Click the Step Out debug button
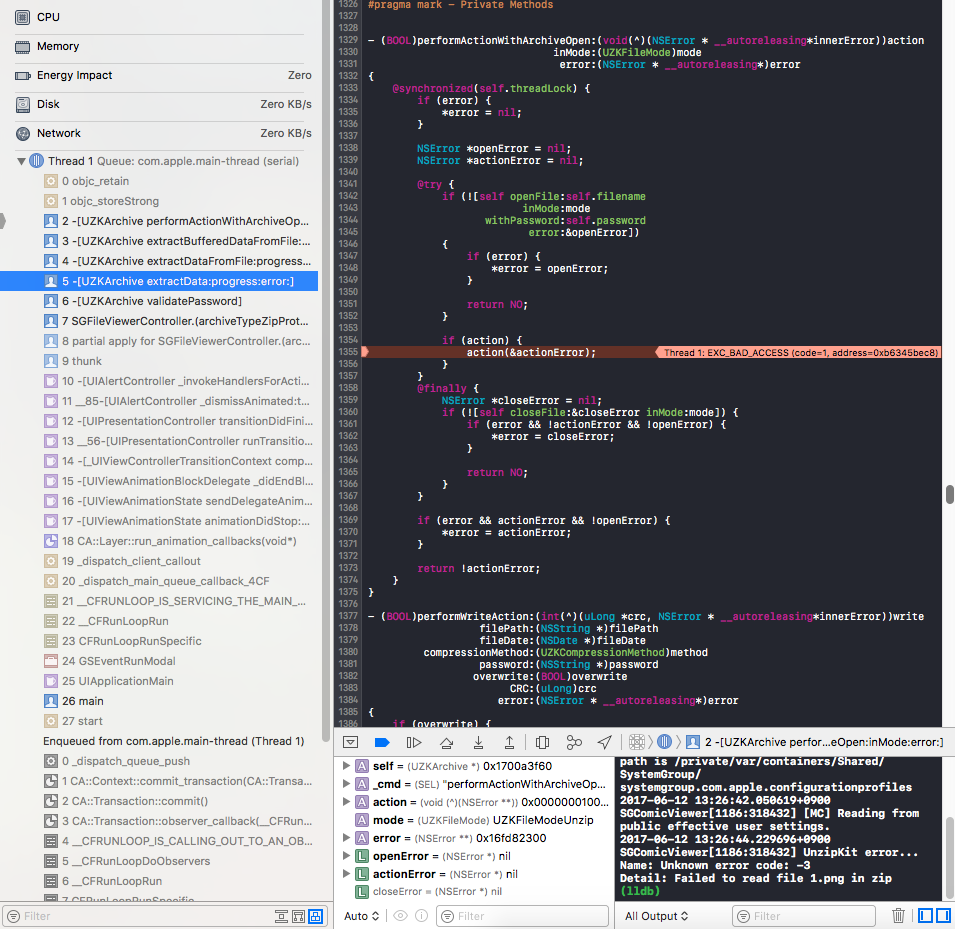The image size is (955, 929). coord(509,742)
